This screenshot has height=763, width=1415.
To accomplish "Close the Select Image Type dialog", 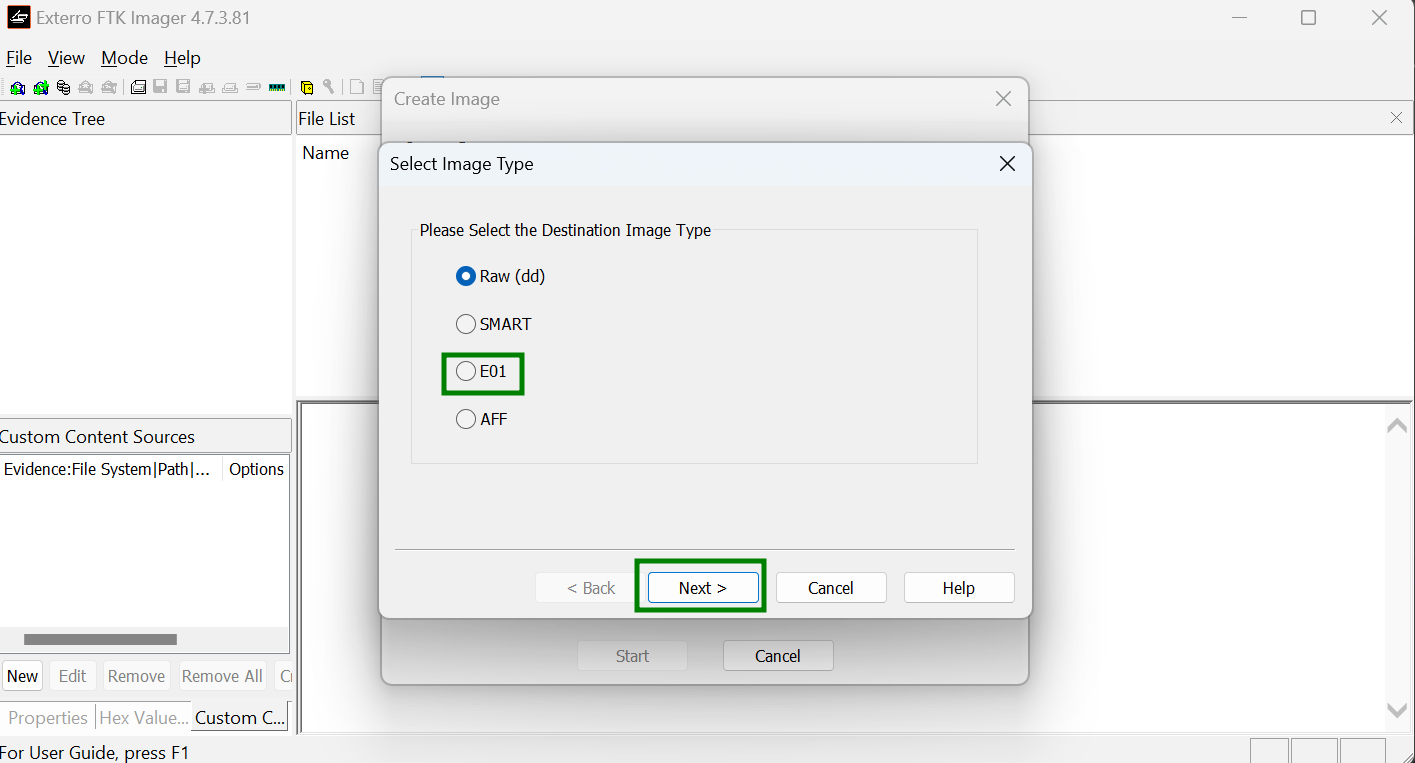I will (x=1007, y=164).
